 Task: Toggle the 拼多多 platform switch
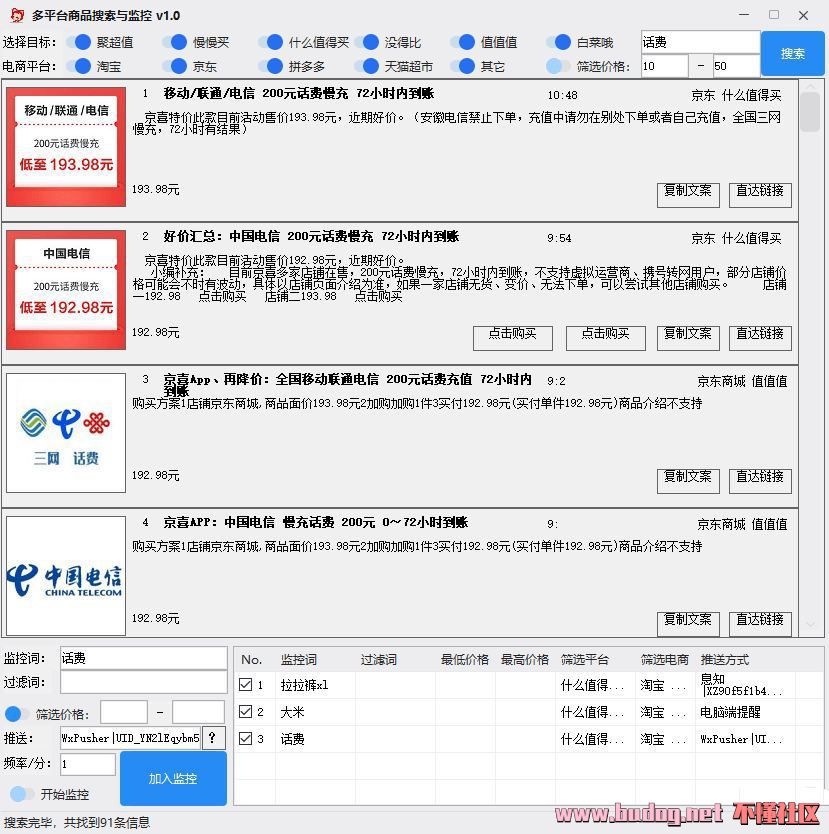tap(270, 66)
